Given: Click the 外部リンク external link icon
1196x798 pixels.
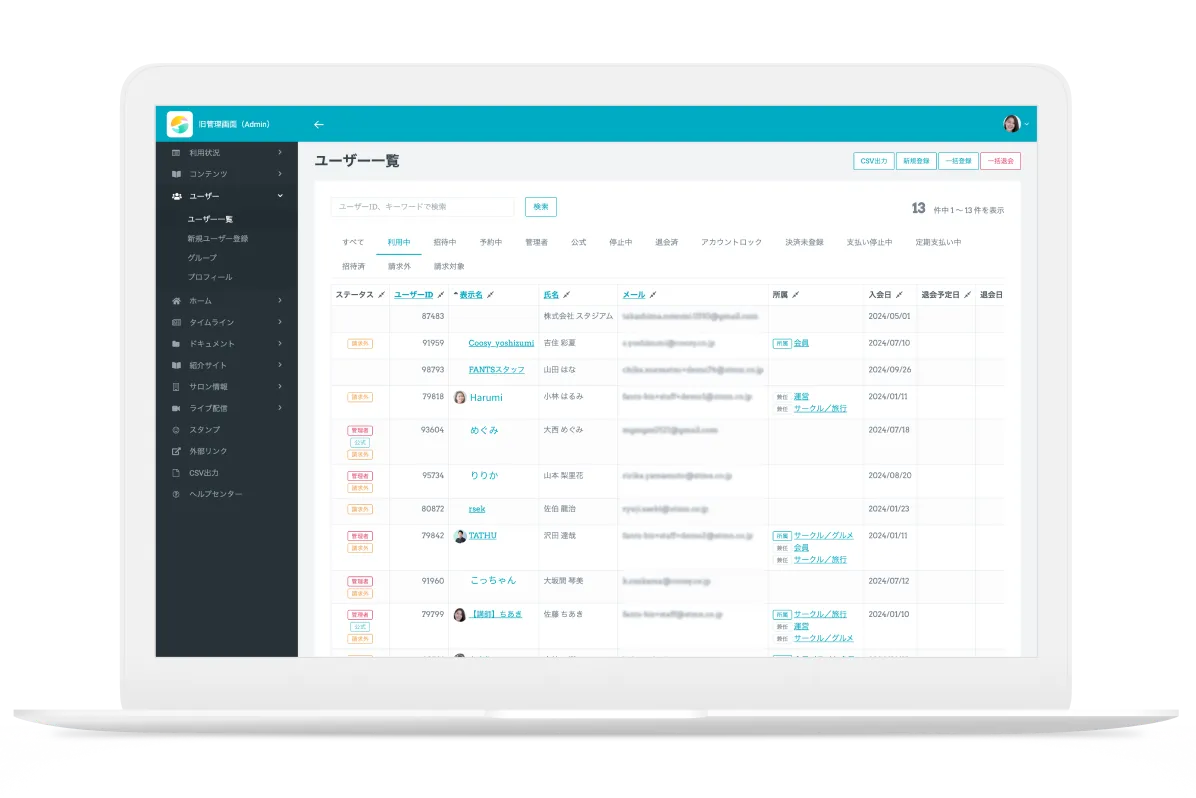Looking at the screenshot, I should tap(176, 451).
